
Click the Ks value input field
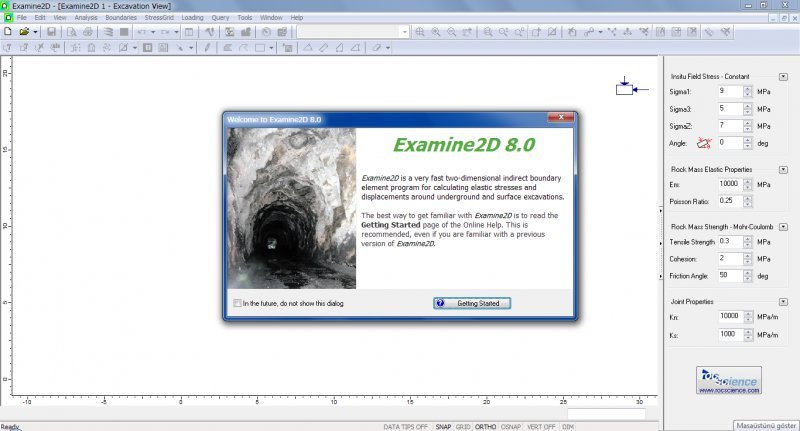click(x=730, y=335)
